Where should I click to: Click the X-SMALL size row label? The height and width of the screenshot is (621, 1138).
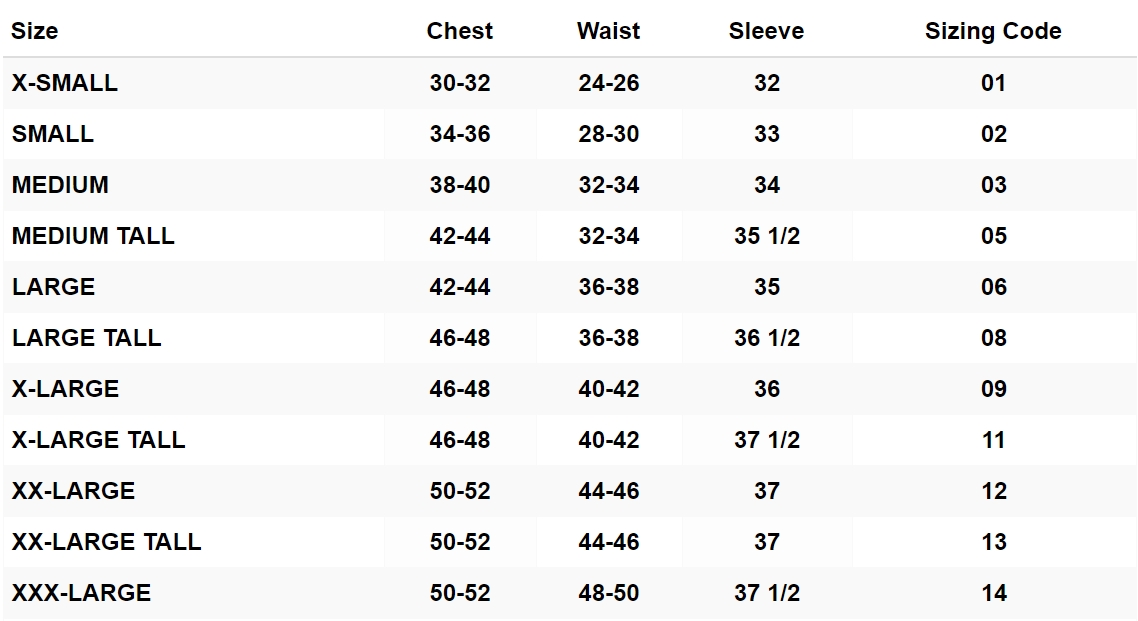tap(65, 83)
